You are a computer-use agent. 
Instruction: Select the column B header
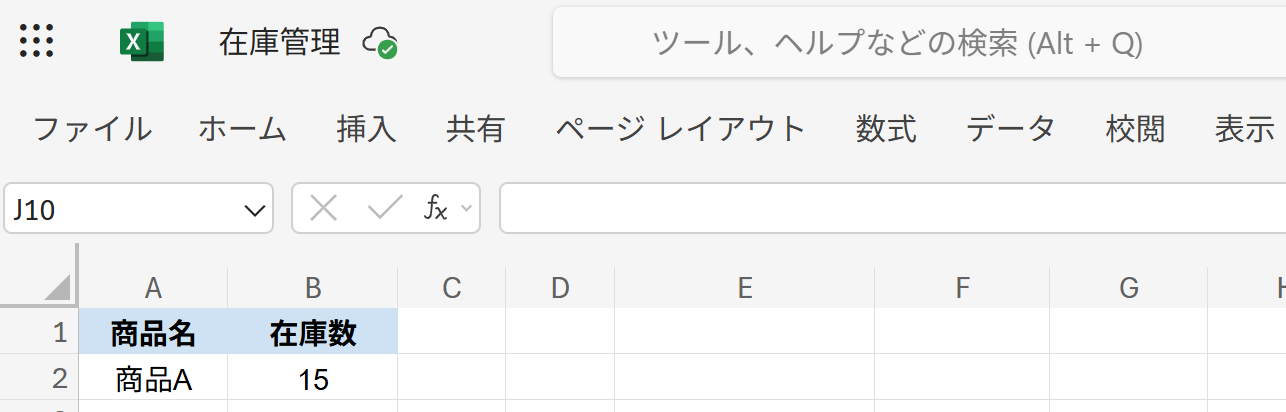[x=313, y=288]
